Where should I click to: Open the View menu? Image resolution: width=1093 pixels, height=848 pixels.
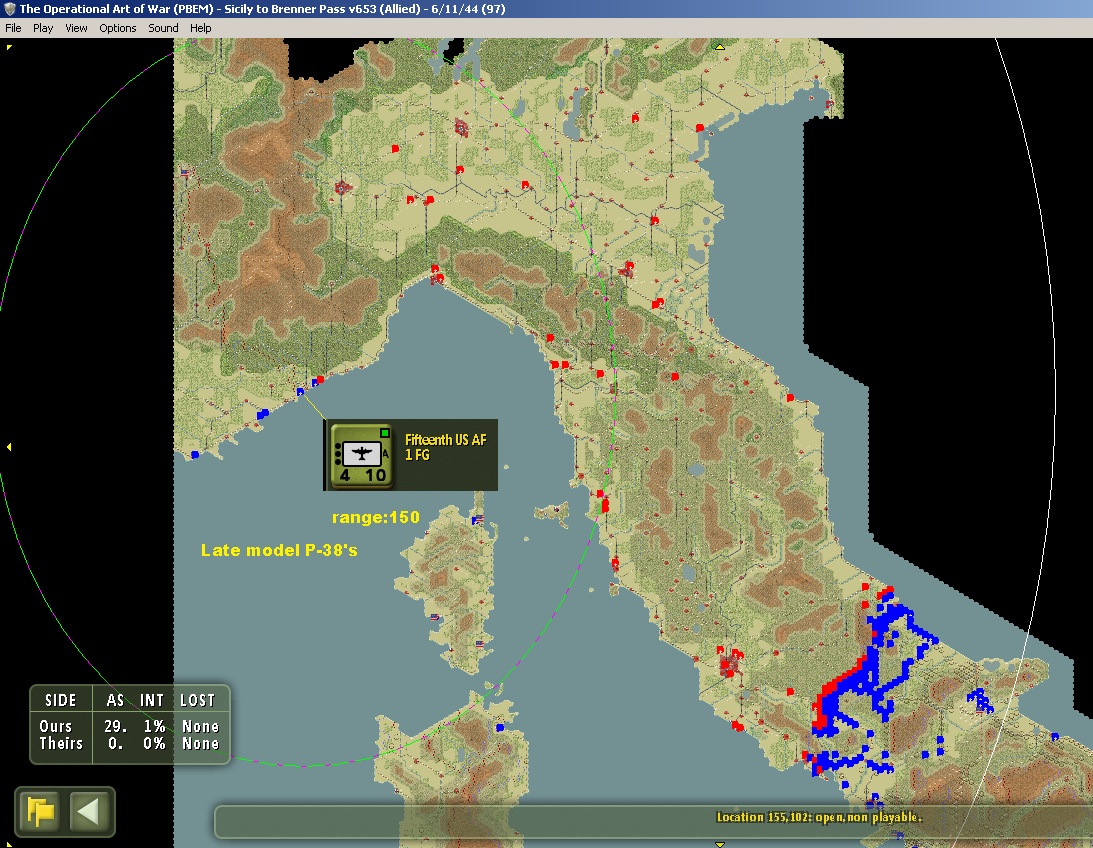point(76,28)
